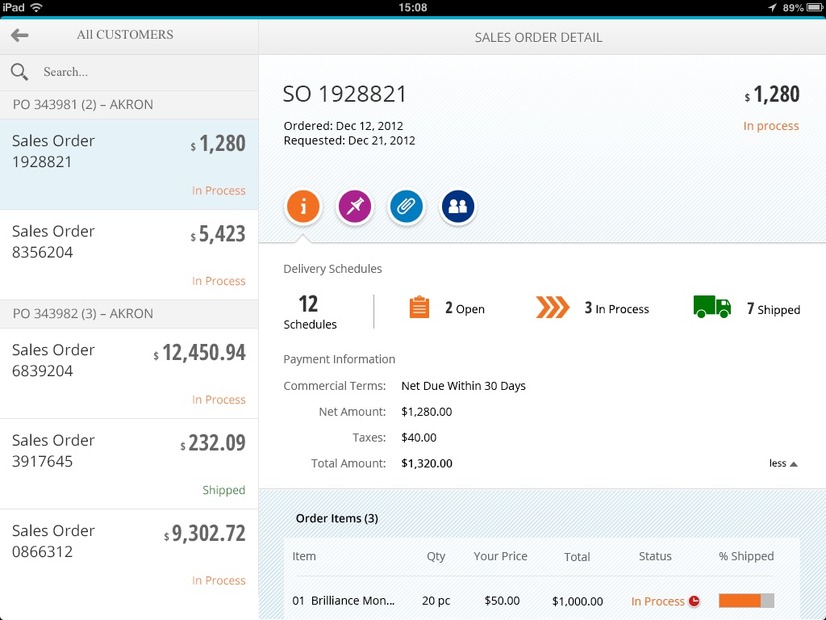Click the Order Items (3) heading
The image size is (826, 620).
[x=337, y=518]
